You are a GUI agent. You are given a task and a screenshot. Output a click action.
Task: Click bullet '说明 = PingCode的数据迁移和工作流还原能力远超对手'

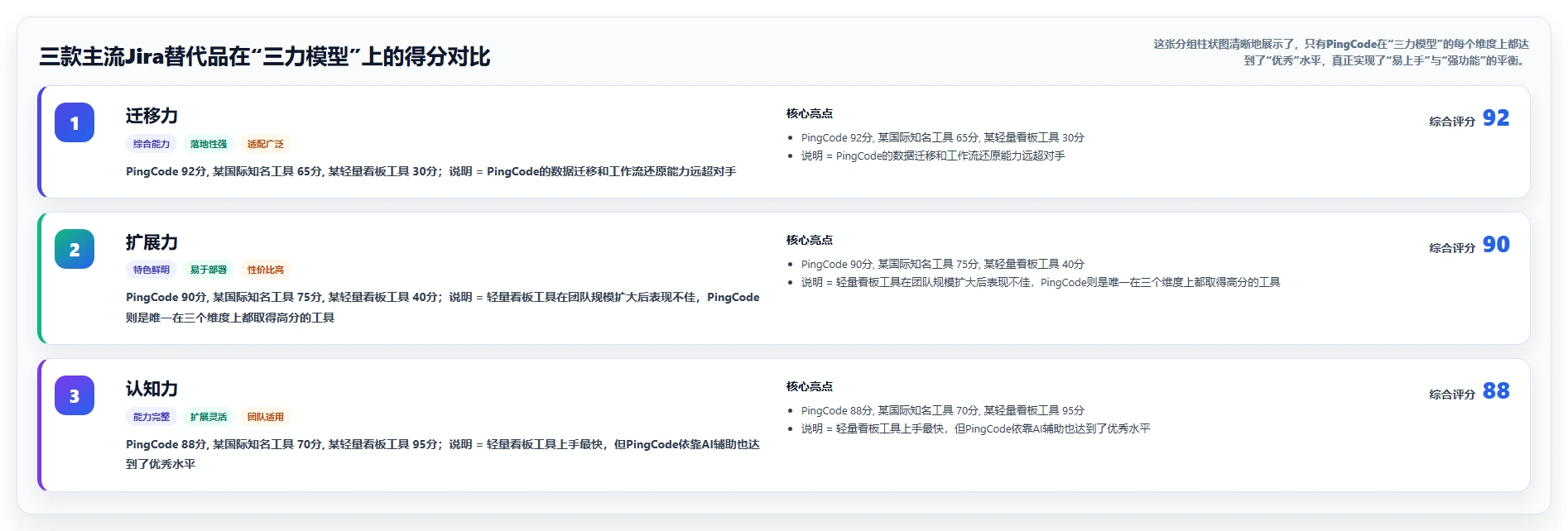coord(933,155)
